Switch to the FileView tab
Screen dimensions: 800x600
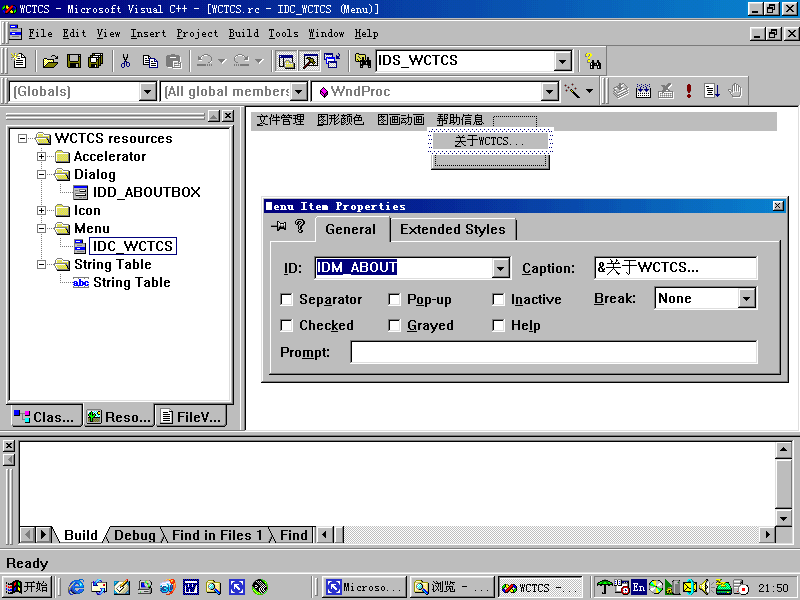(191, 417)
